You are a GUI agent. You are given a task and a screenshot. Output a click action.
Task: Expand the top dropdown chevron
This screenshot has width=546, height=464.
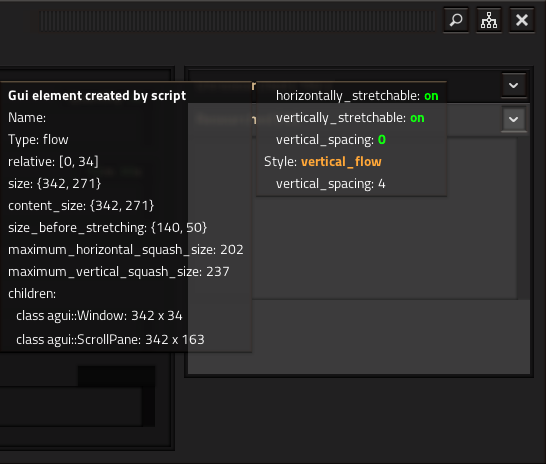(x=514, y=85)
